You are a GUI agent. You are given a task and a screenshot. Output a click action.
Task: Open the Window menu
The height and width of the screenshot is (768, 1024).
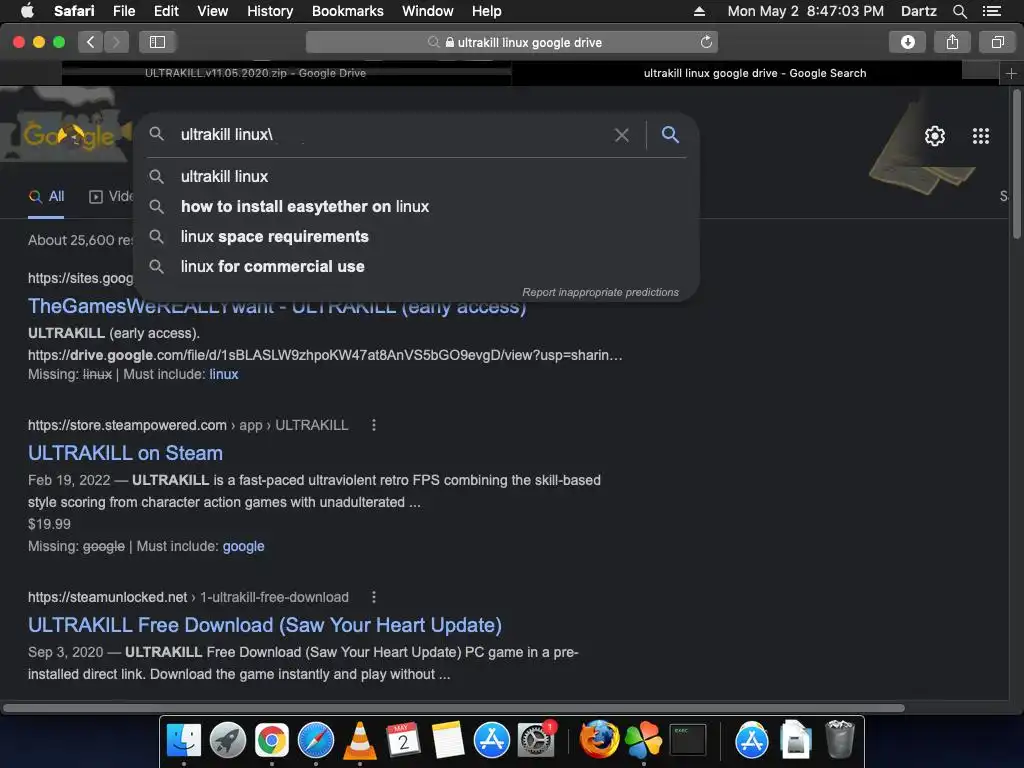pos(428,11)
